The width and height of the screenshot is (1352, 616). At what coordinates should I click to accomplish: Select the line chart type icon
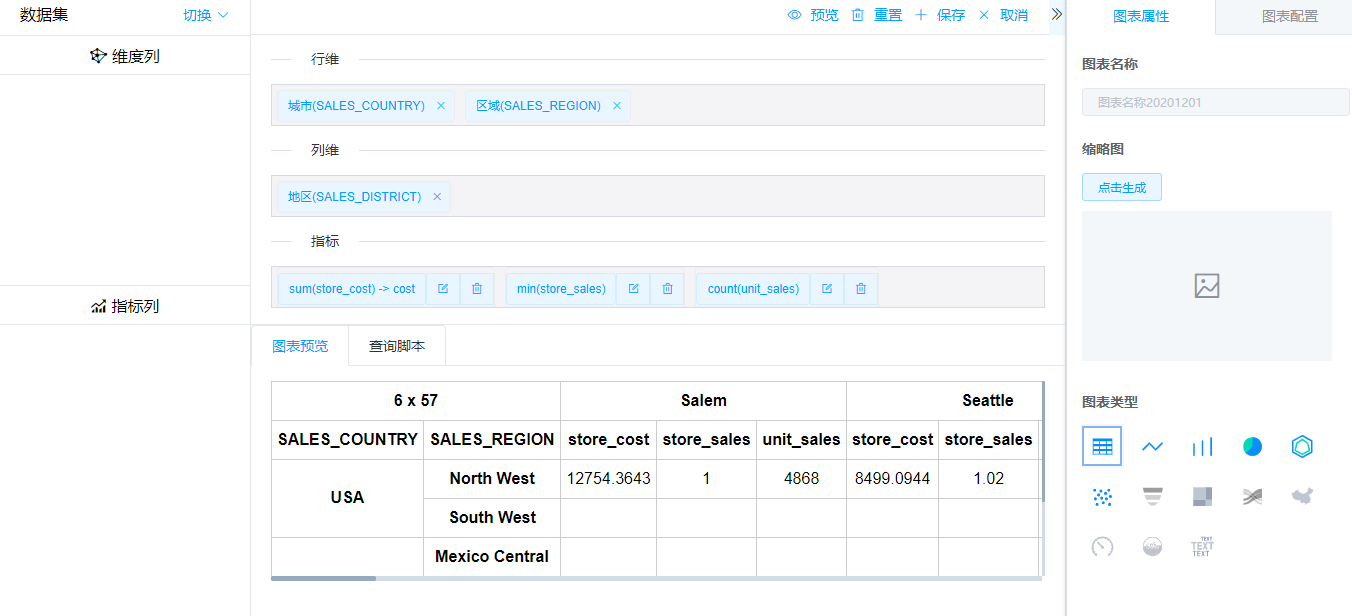click(1152, 446)
